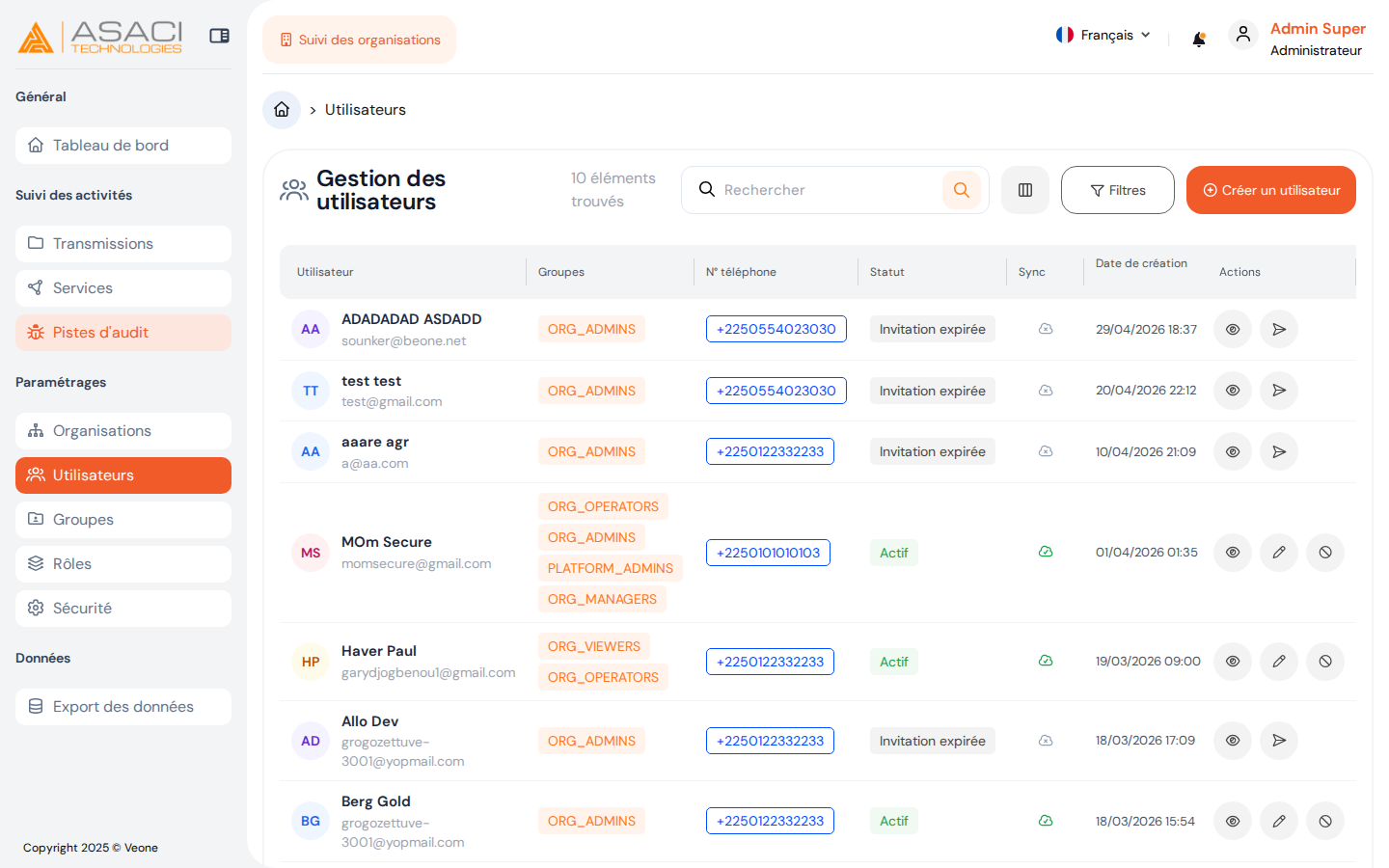
Task: Click Suivi des organisations button
Action: pos(360,40)
